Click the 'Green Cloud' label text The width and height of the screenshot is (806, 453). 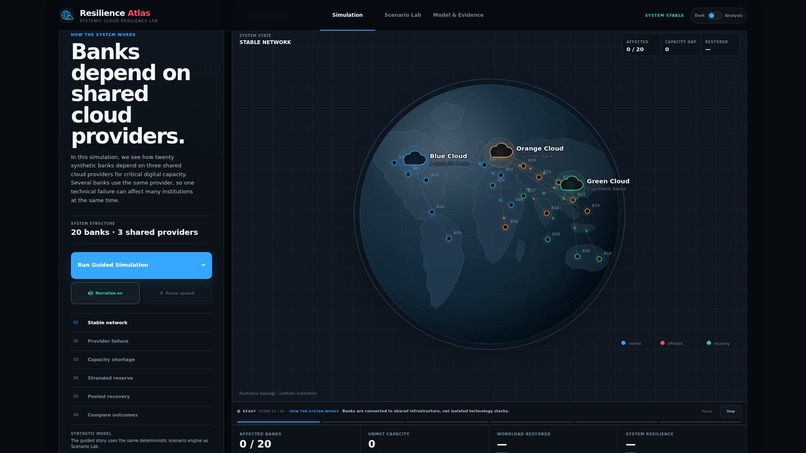[x=608, y=181]
